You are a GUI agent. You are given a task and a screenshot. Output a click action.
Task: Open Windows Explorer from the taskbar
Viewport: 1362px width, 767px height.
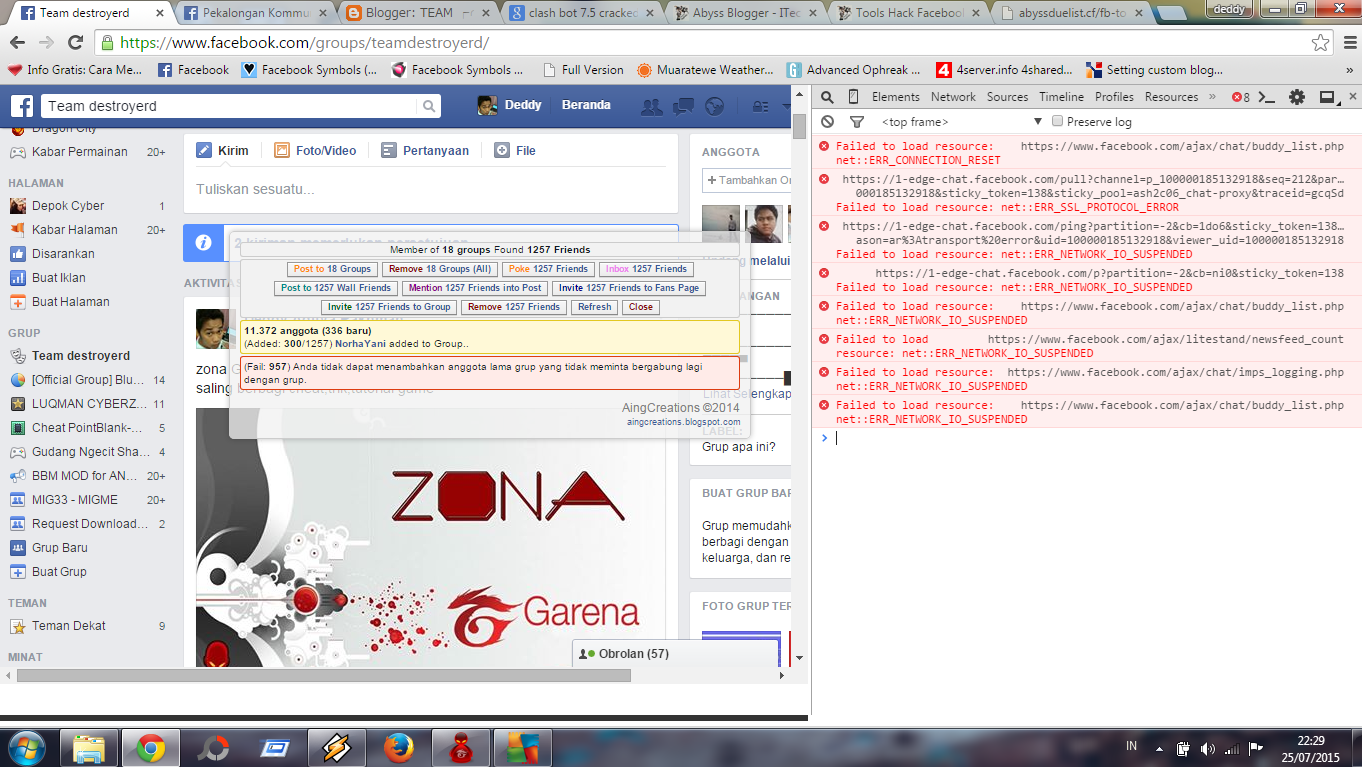(89, 748)
